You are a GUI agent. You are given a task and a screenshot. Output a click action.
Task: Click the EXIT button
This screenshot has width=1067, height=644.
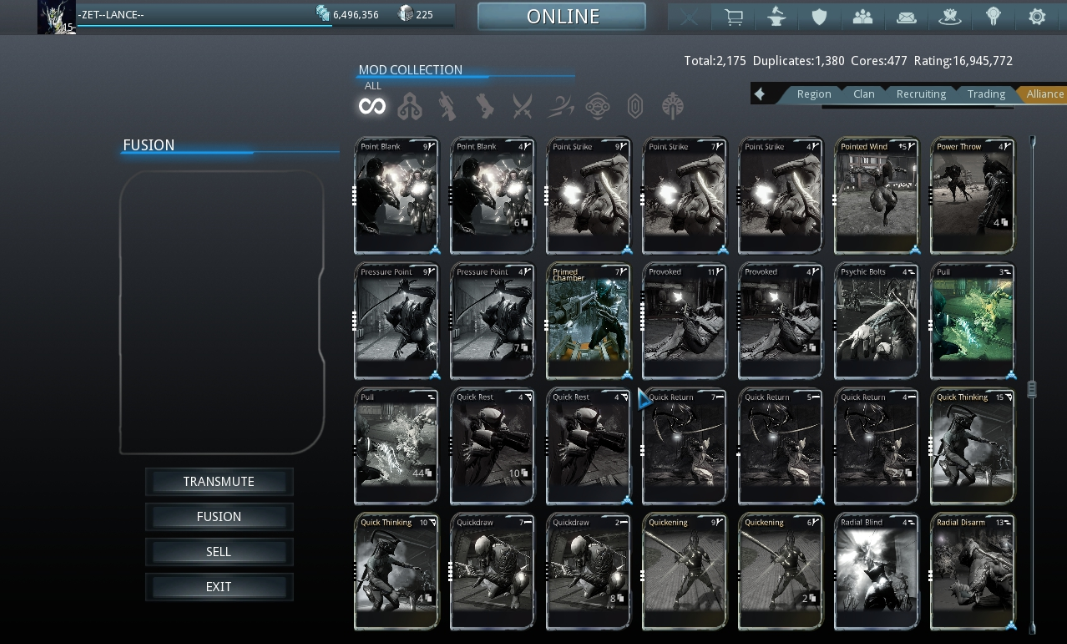pos(219,587)
